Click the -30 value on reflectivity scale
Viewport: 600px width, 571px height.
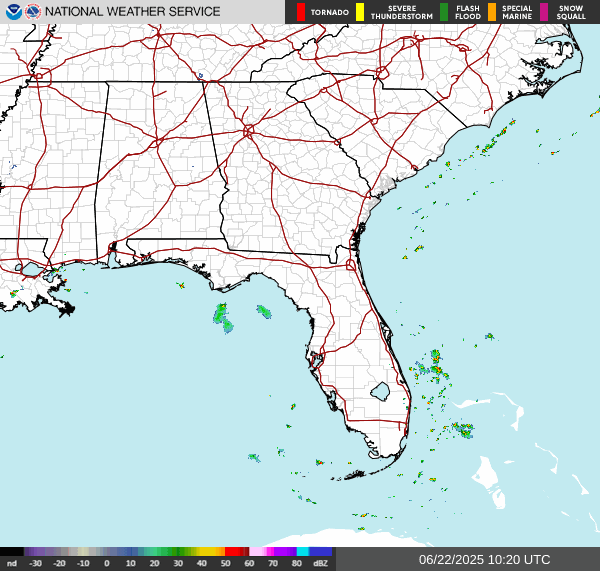(35, 563)
